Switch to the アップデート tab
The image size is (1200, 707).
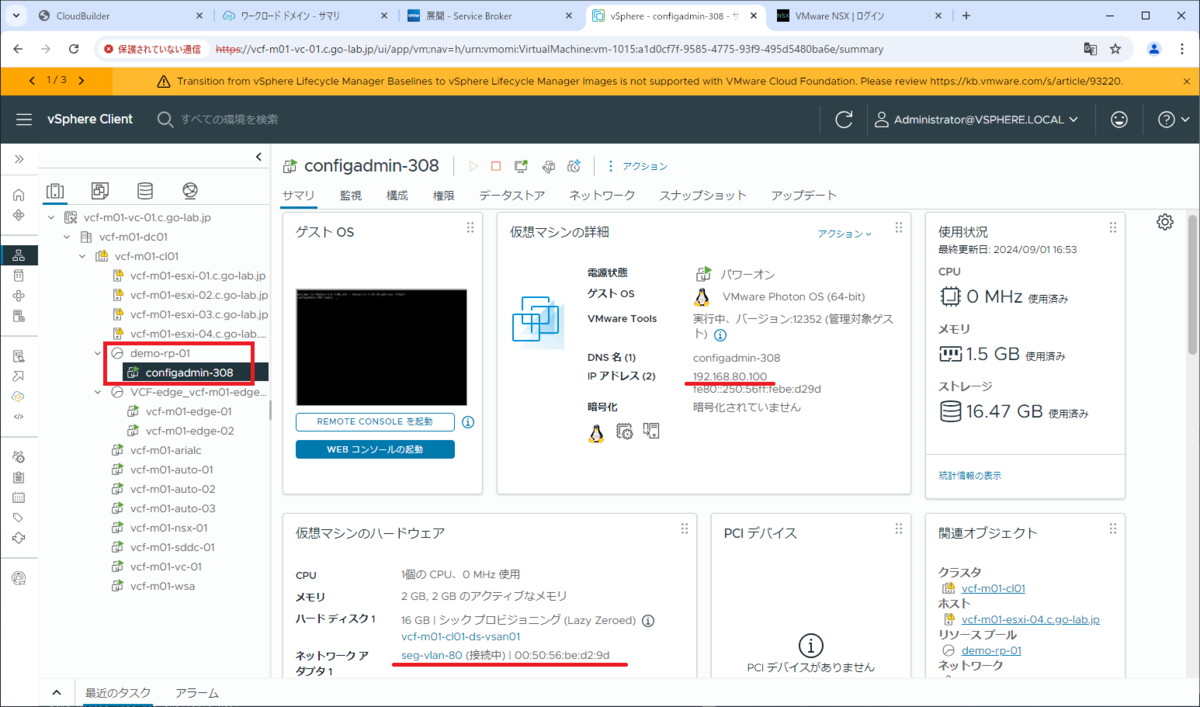(804, 195)
